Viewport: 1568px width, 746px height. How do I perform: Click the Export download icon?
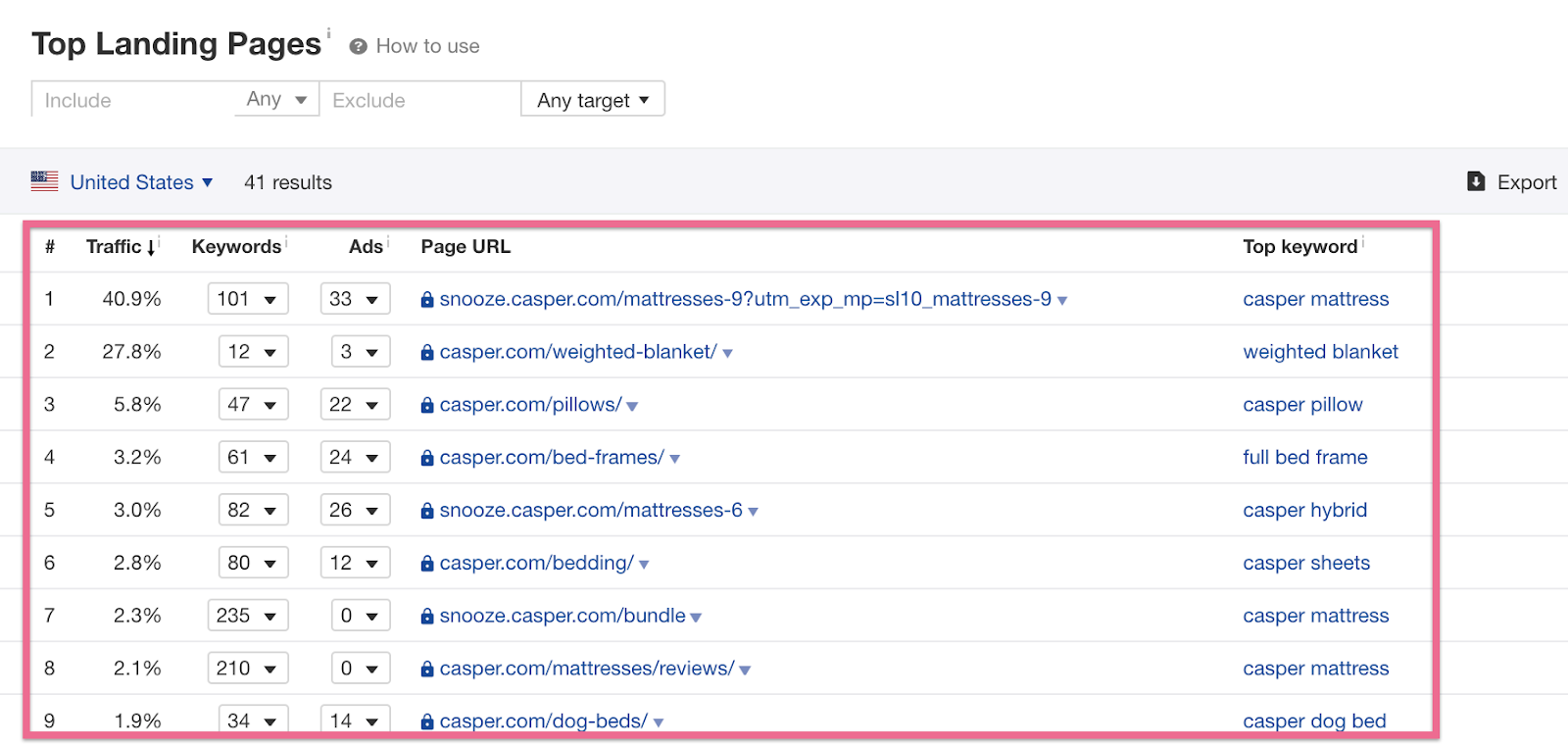click(1476, 181)
